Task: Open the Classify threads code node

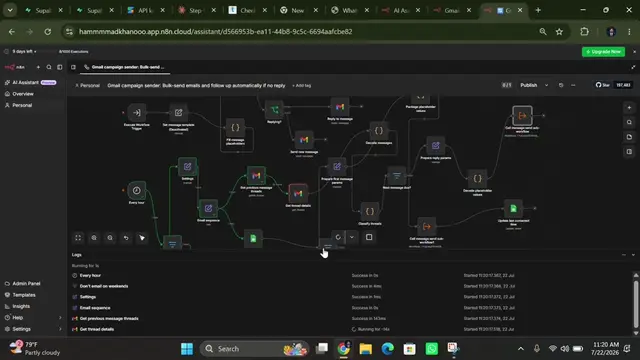Action: click(x=370, y=211)
